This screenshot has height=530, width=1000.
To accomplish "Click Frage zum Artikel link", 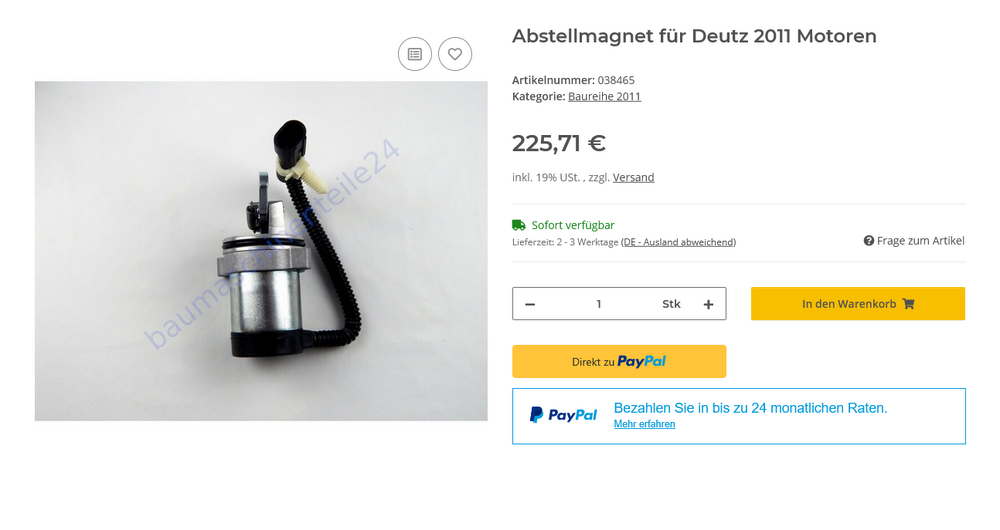I will pyautogui.click(x=920, y=240).
